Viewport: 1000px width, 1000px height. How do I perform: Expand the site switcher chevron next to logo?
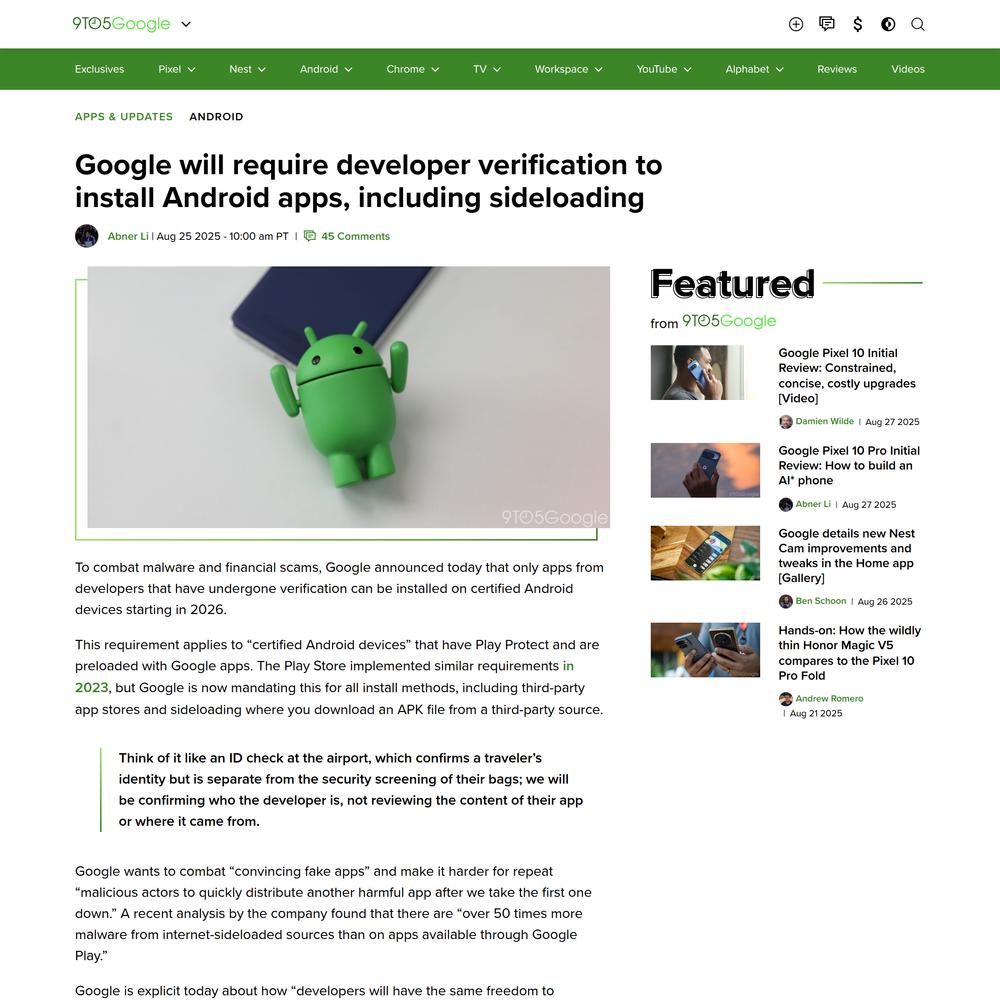(x=186, y=24)
